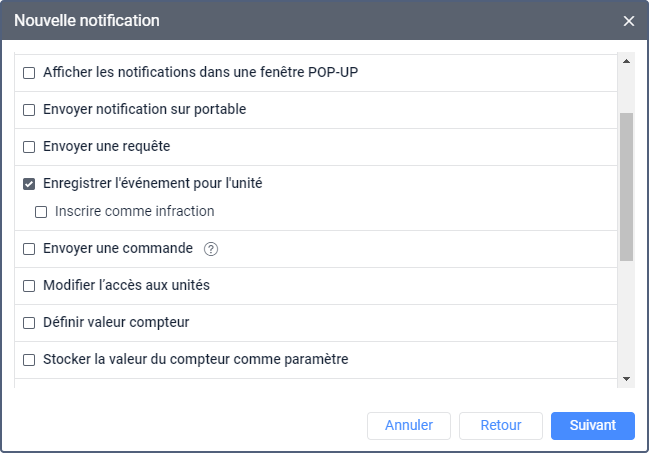Click the scrollbar up arrow

[x=626, y=61]
